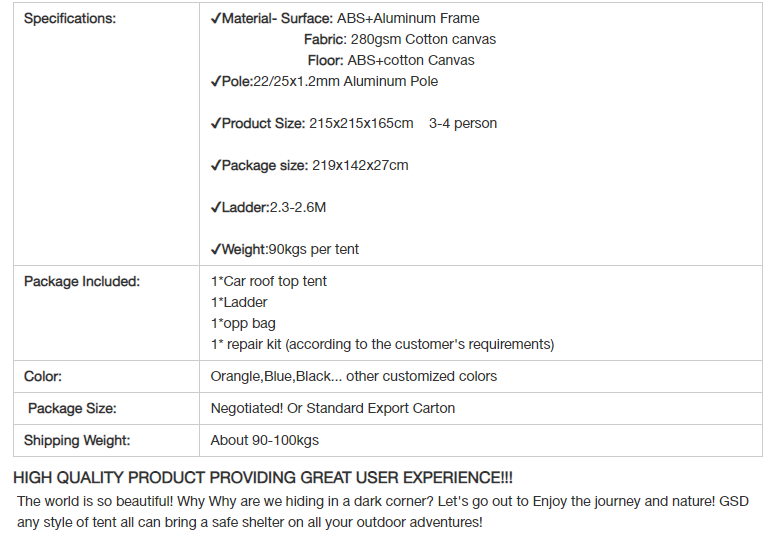
Task: Click Negotiated! Or Standard Export Carton text
Action: point(333,409)
